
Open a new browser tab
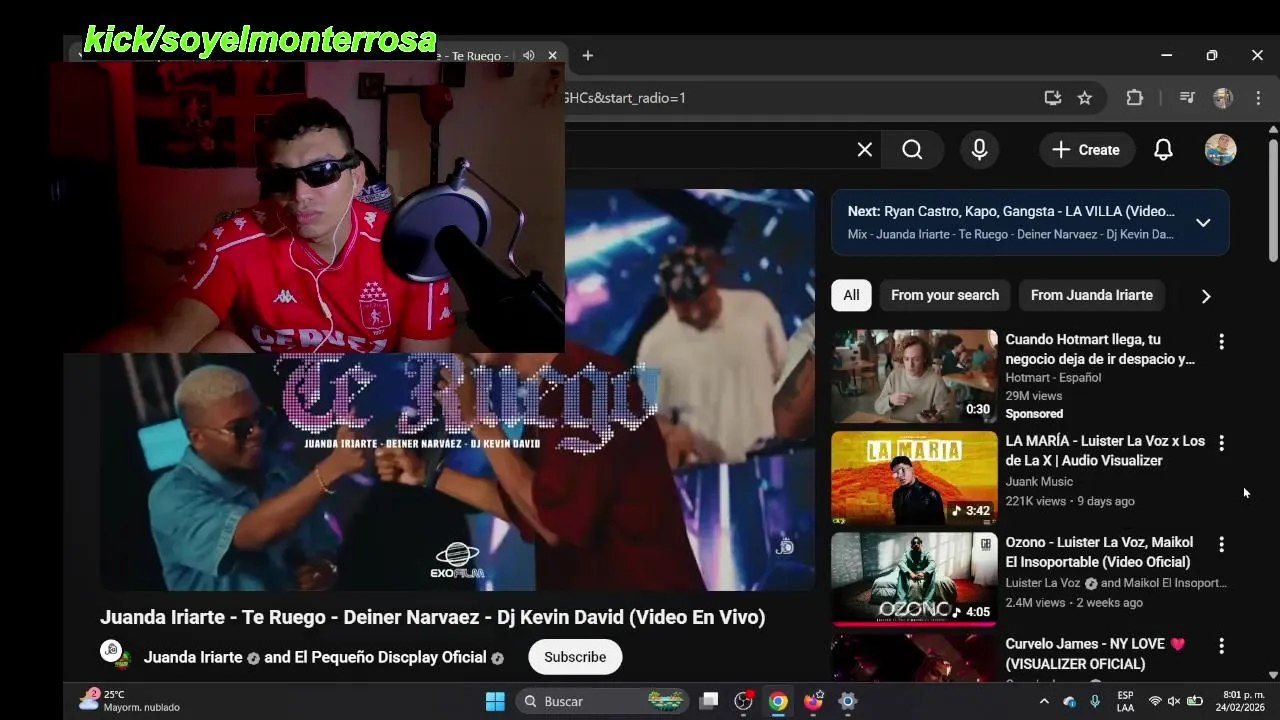[588, 56]
